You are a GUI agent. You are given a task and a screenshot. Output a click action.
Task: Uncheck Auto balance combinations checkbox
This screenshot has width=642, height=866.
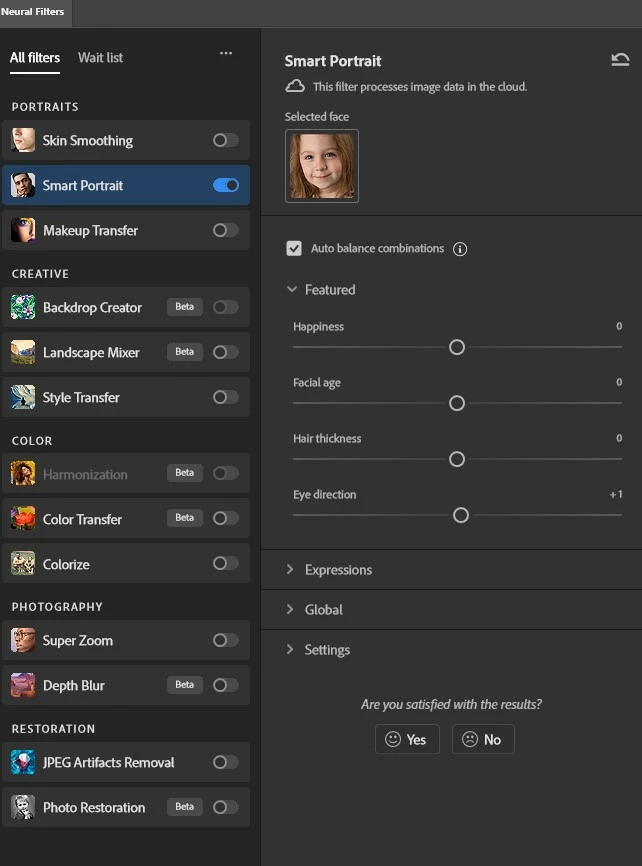point(294,249)
